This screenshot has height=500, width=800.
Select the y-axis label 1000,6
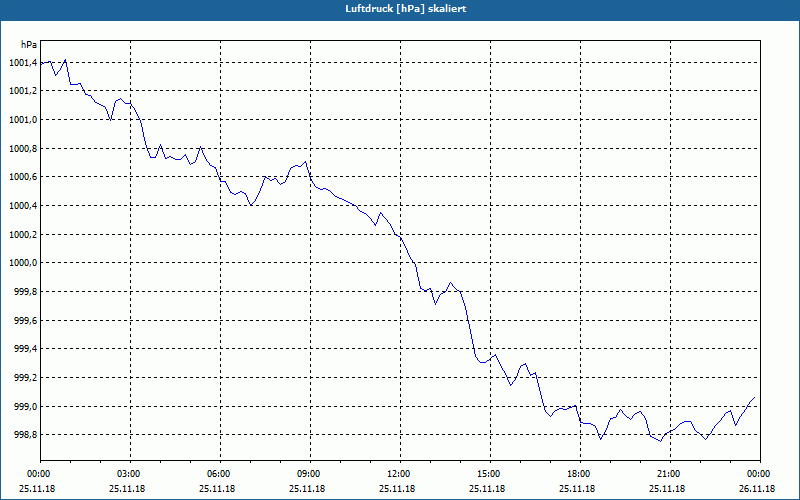click(x=23, y=177)
